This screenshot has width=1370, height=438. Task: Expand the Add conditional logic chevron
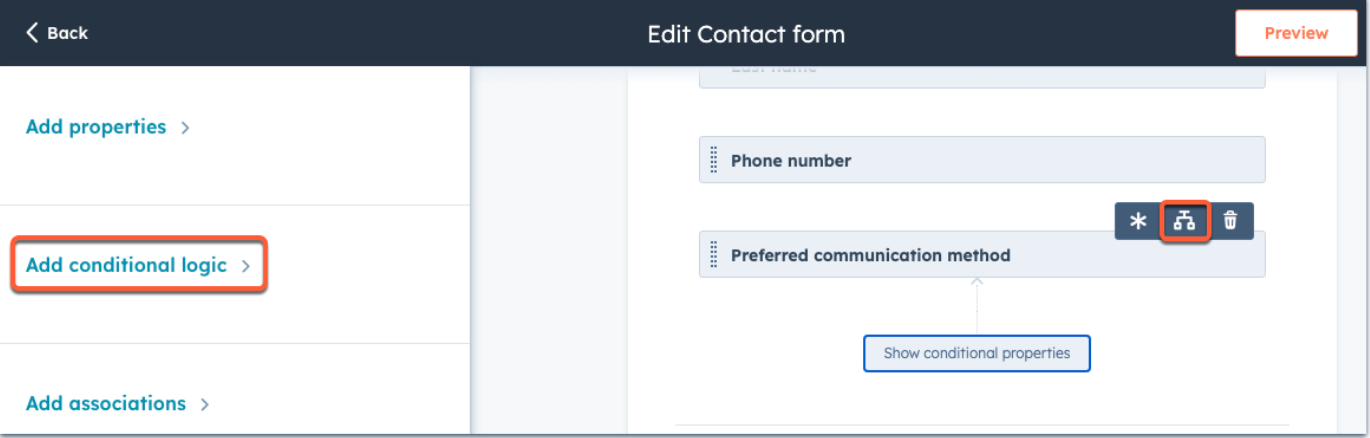[246, 266]
